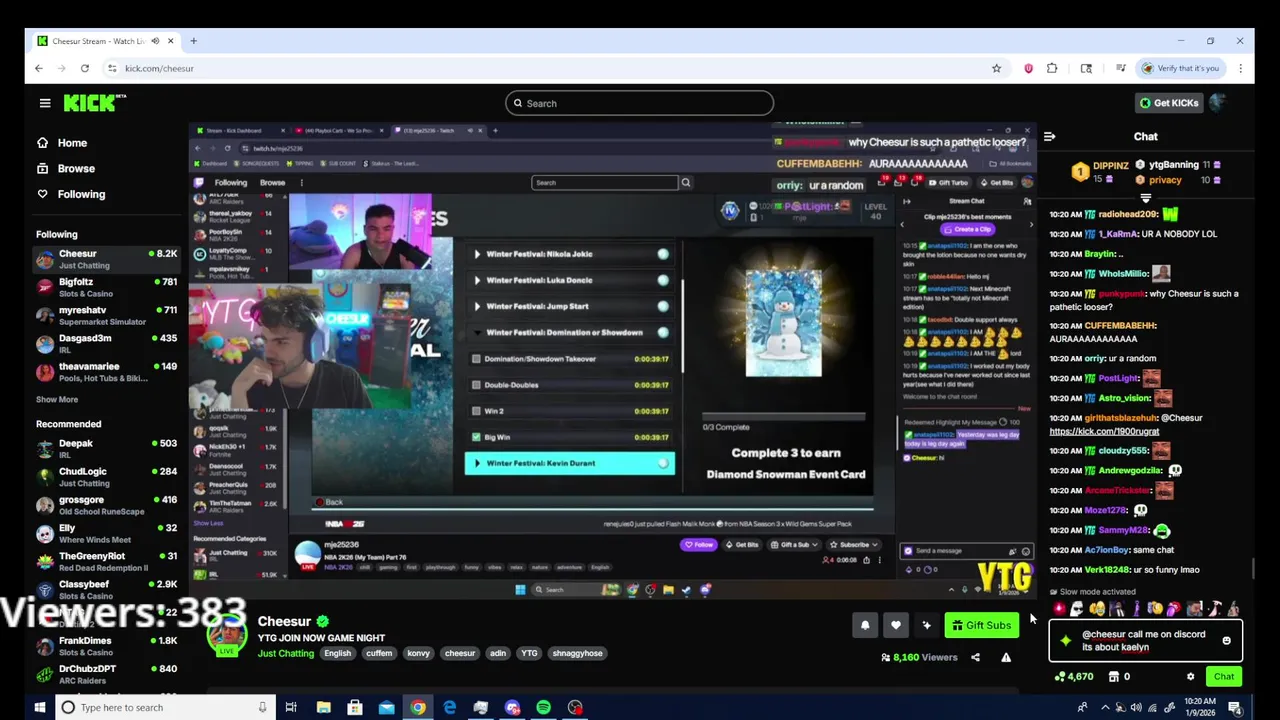Click the konvy tag
Viewport: 1280px width, 720px height.
pos(418,653)
